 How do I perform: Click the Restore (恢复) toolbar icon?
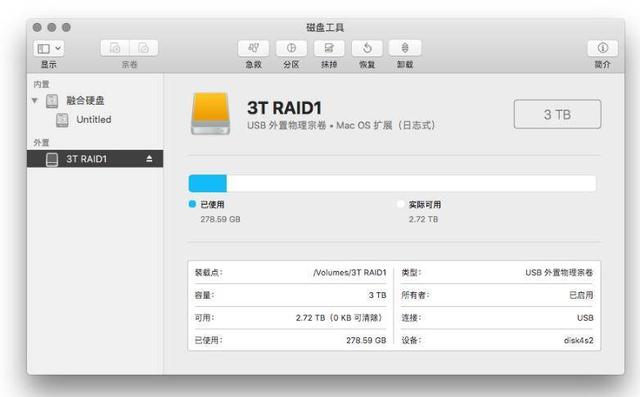pyautogui.click(x=367, y=48)
